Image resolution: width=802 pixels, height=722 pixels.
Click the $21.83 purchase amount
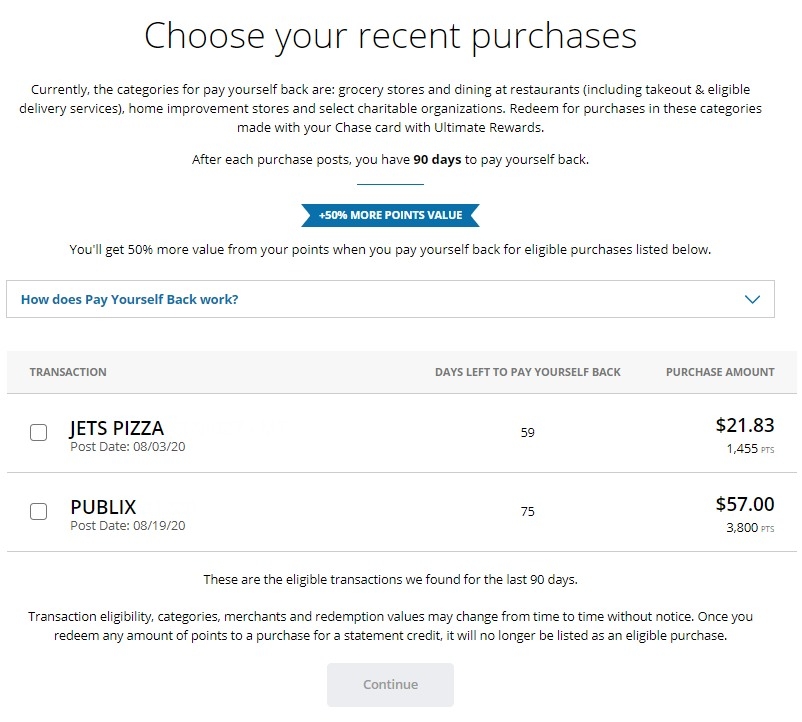[745, 425]
